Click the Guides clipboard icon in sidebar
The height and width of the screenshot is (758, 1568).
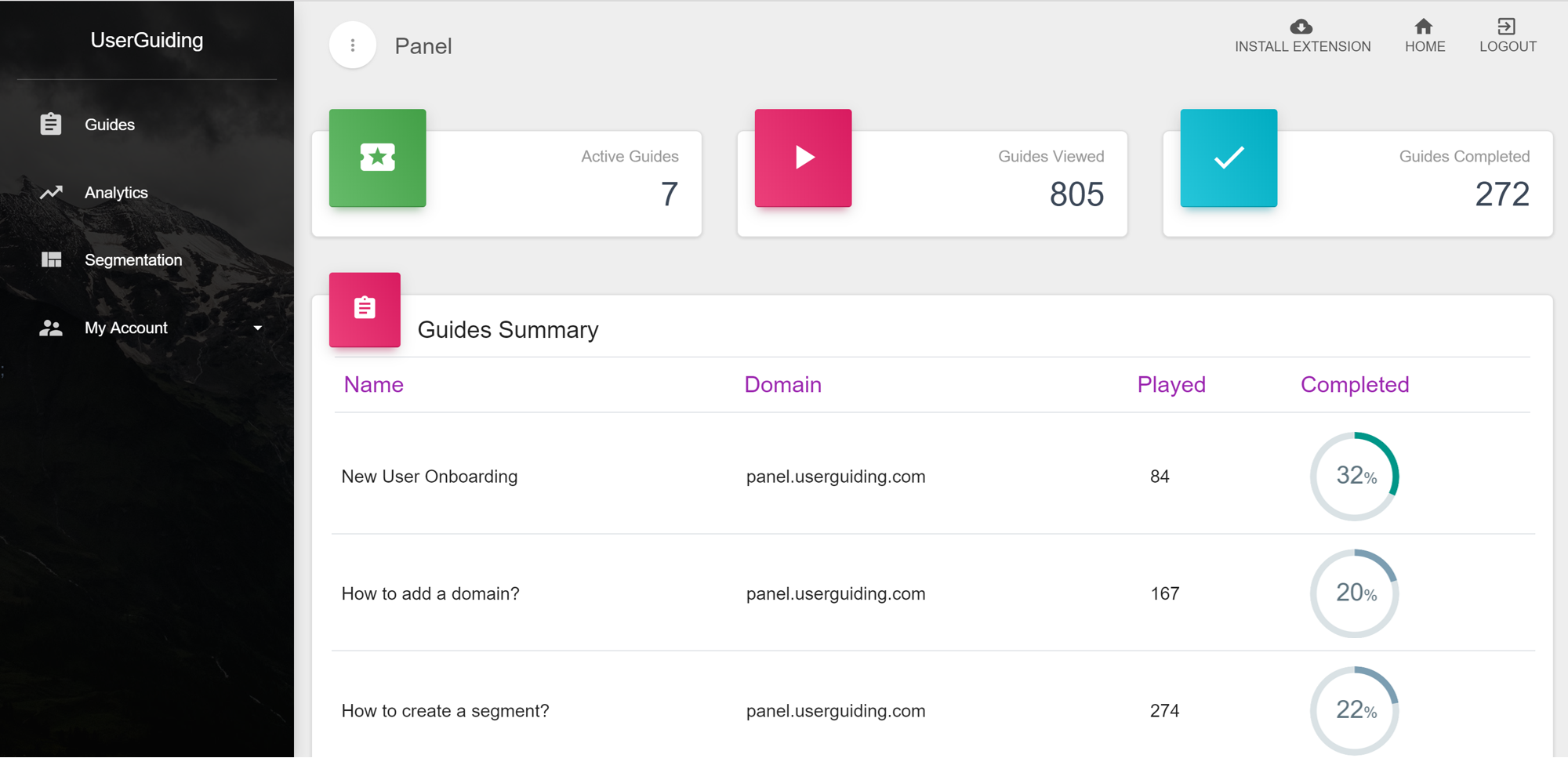[51, 124]
